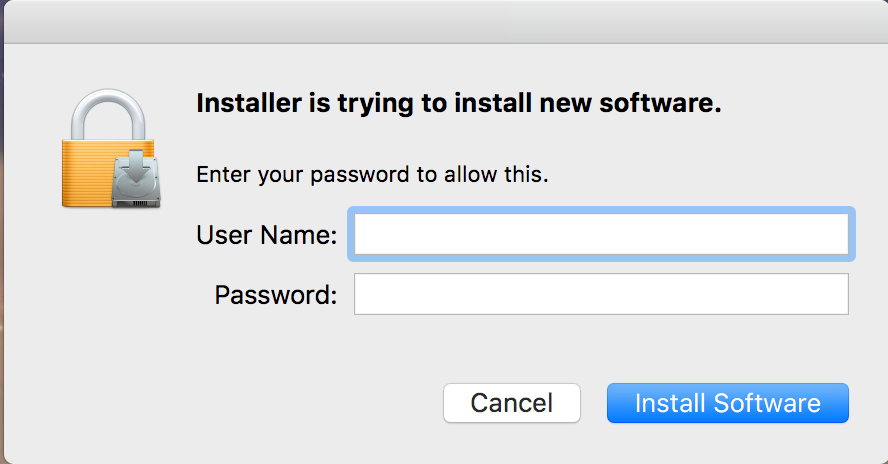Dismiss the dialog with the white Cancel button
The width and height of the screenshot is (888, 464).
point(511,403)
